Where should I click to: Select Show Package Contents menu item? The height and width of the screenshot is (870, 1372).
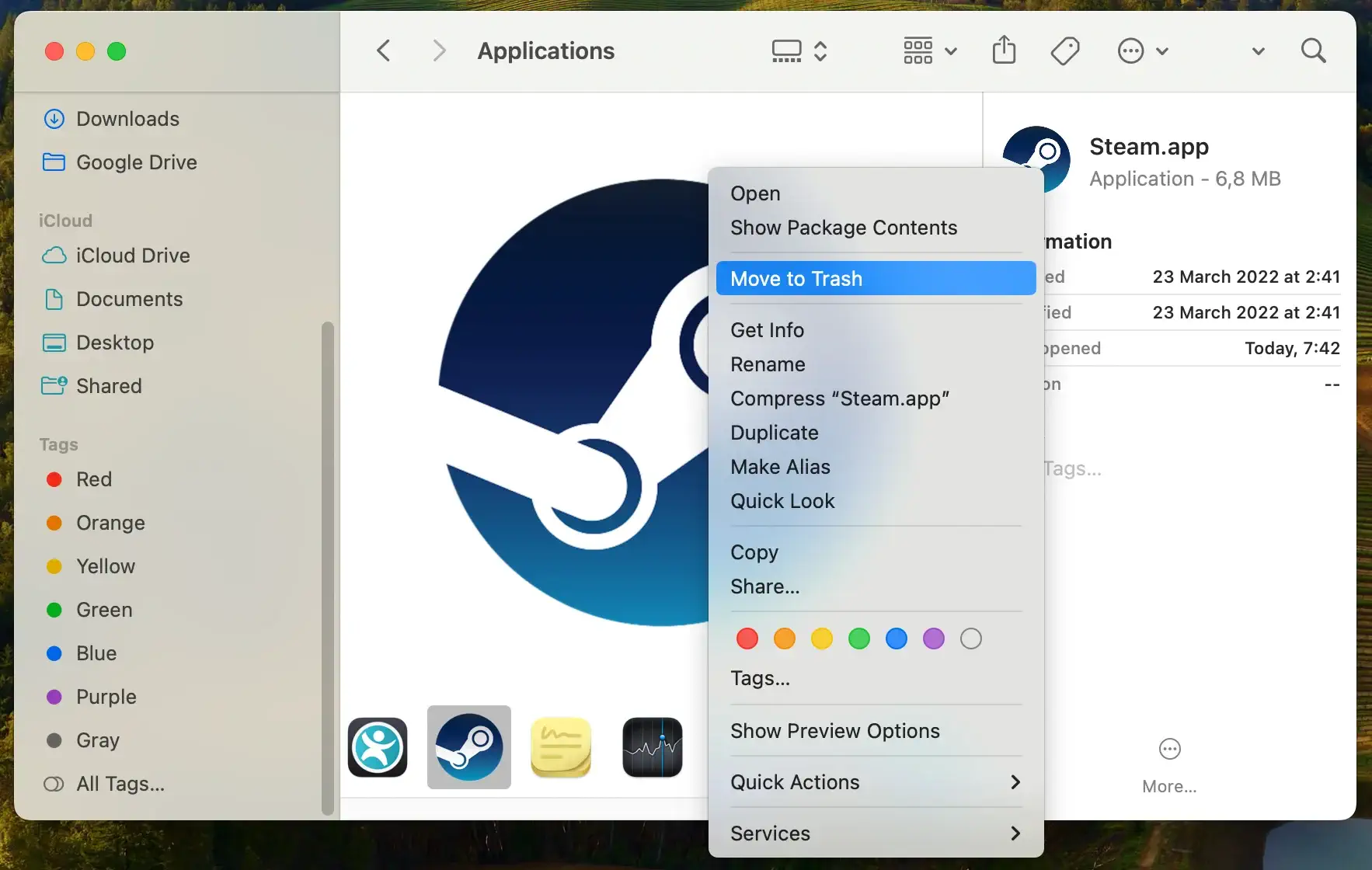click(844, 228)
